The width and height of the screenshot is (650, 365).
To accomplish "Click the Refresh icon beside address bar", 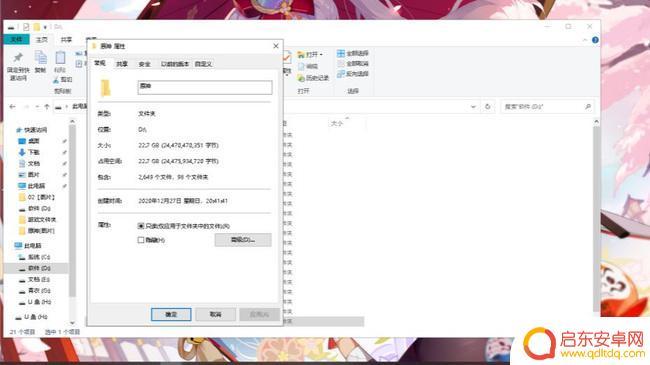I will (x=488, y=107).
